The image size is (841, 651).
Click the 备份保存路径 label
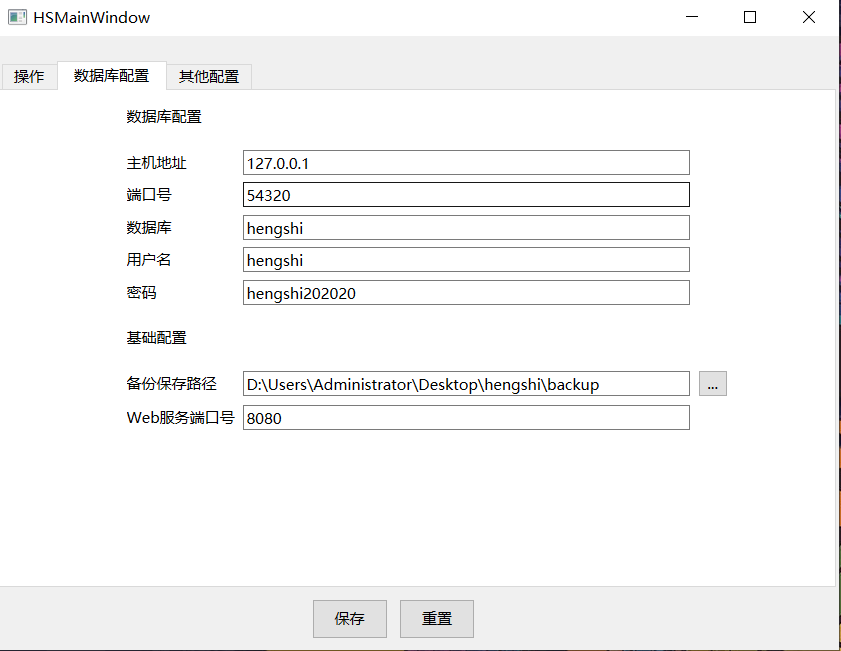[172, 383]
